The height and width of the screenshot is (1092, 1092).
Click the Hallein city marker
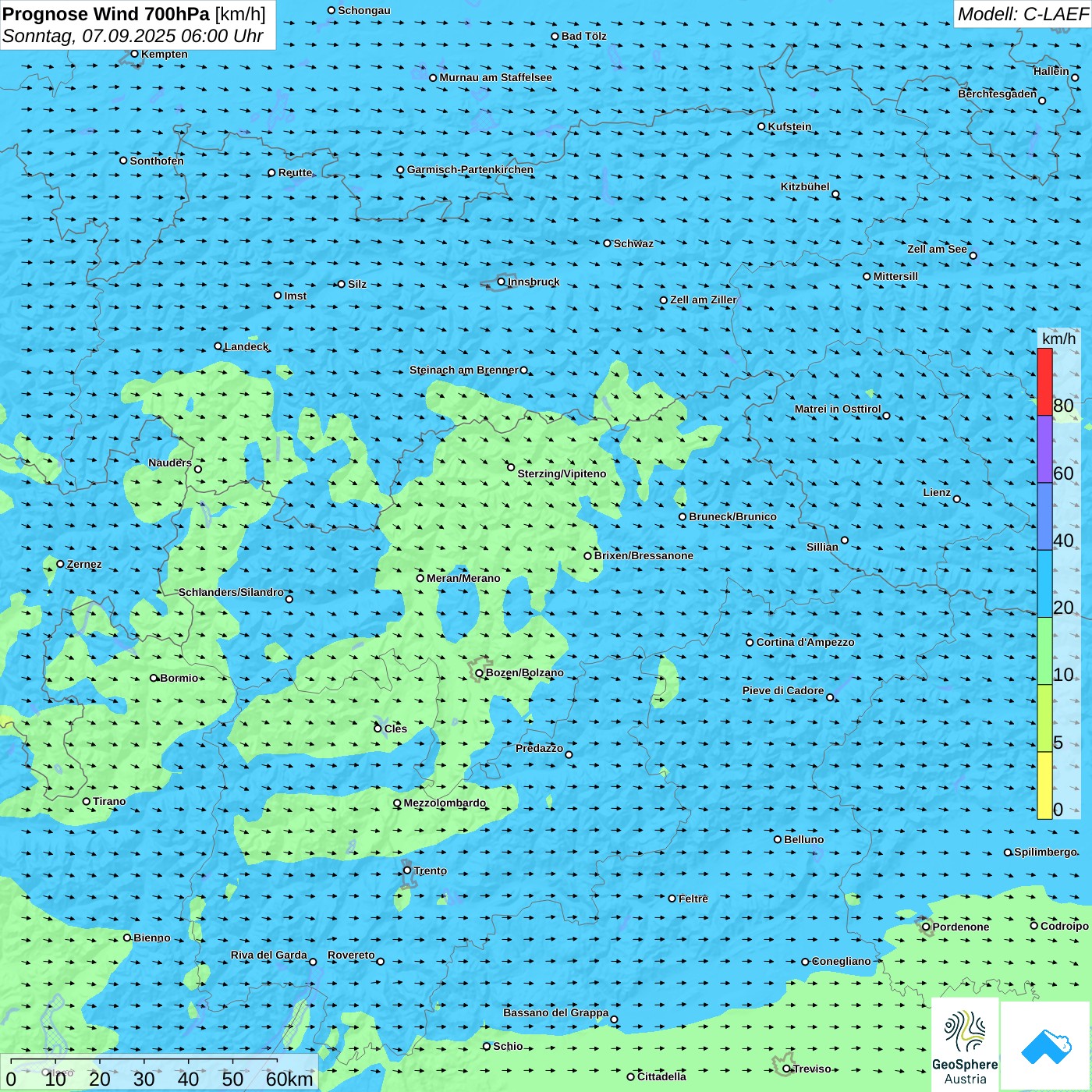coord(1075,77)
